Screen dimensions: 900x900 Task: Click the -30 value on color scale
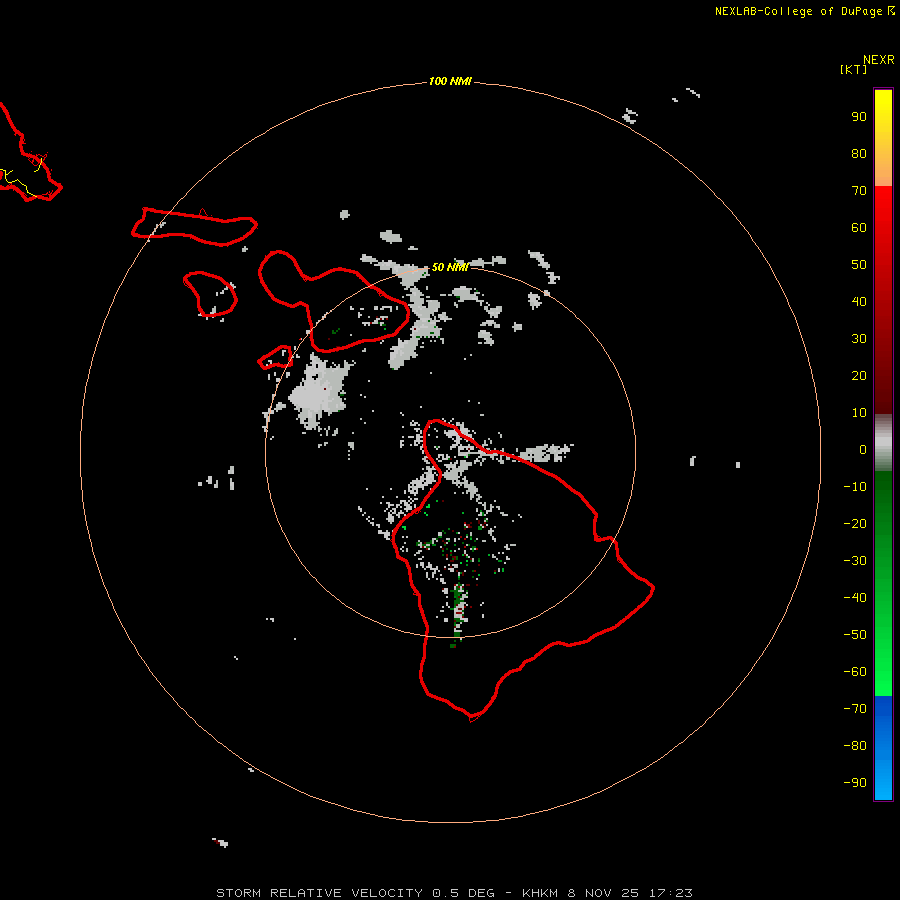tap(855, 561)
